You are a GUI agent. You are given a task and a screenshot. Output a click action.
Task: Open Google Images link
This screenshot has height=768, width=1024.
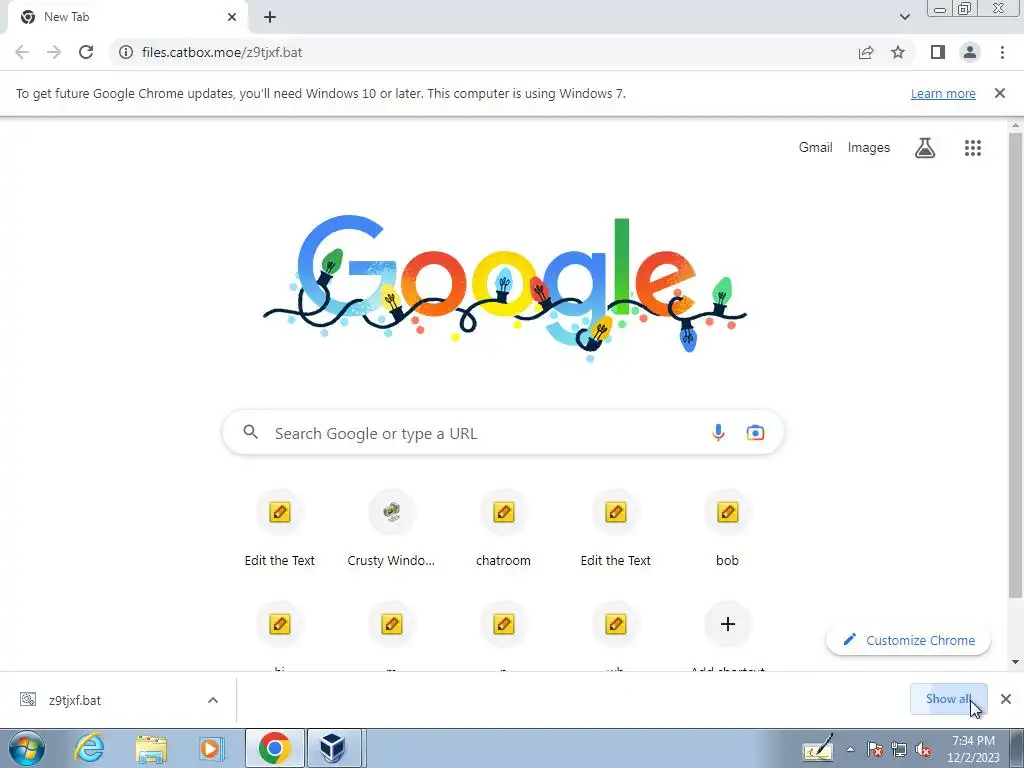point(869,148)
